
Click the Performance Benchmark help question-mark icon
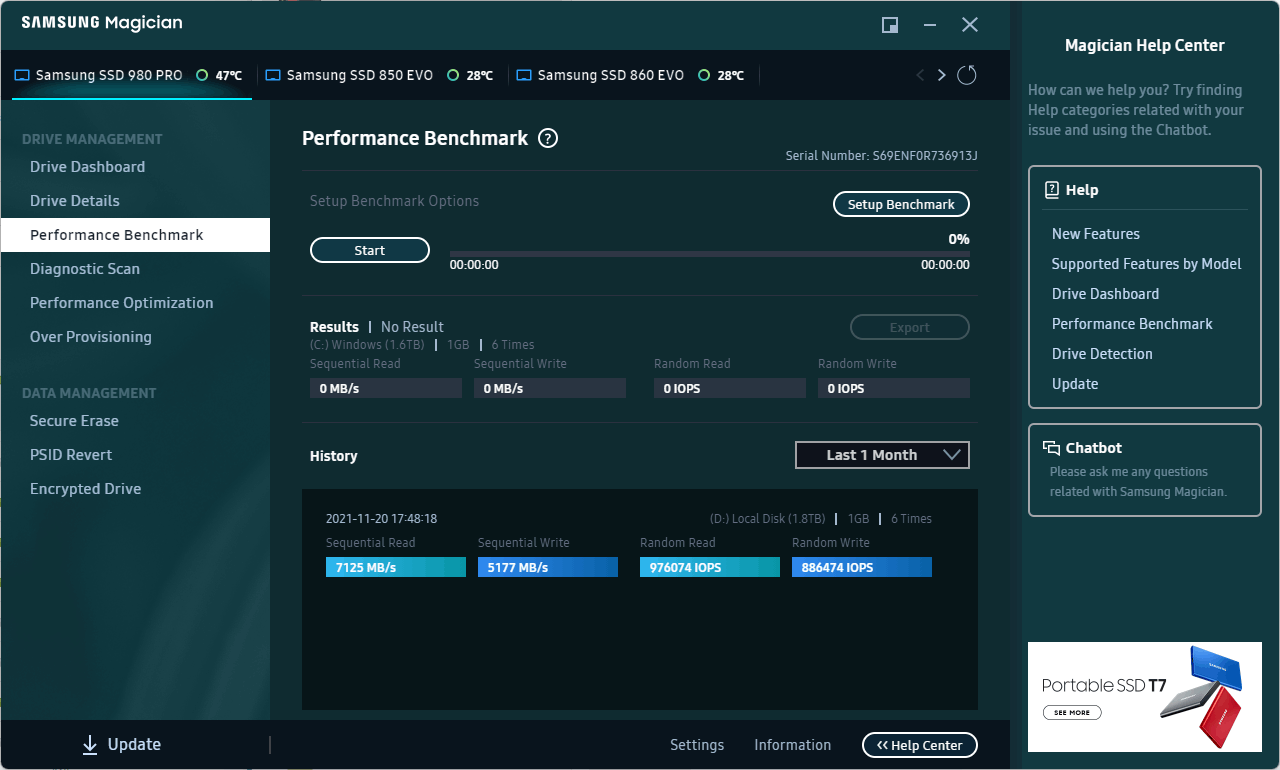pyautogui.click(x=548, y=139)
